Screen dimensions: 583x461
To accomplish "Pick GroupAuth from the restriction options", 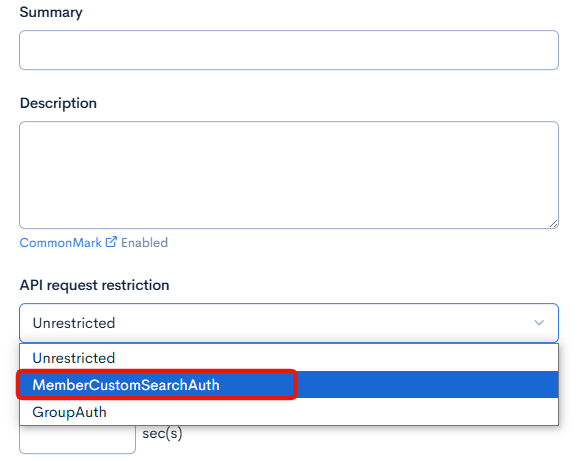I will click(x=70, y=412).
